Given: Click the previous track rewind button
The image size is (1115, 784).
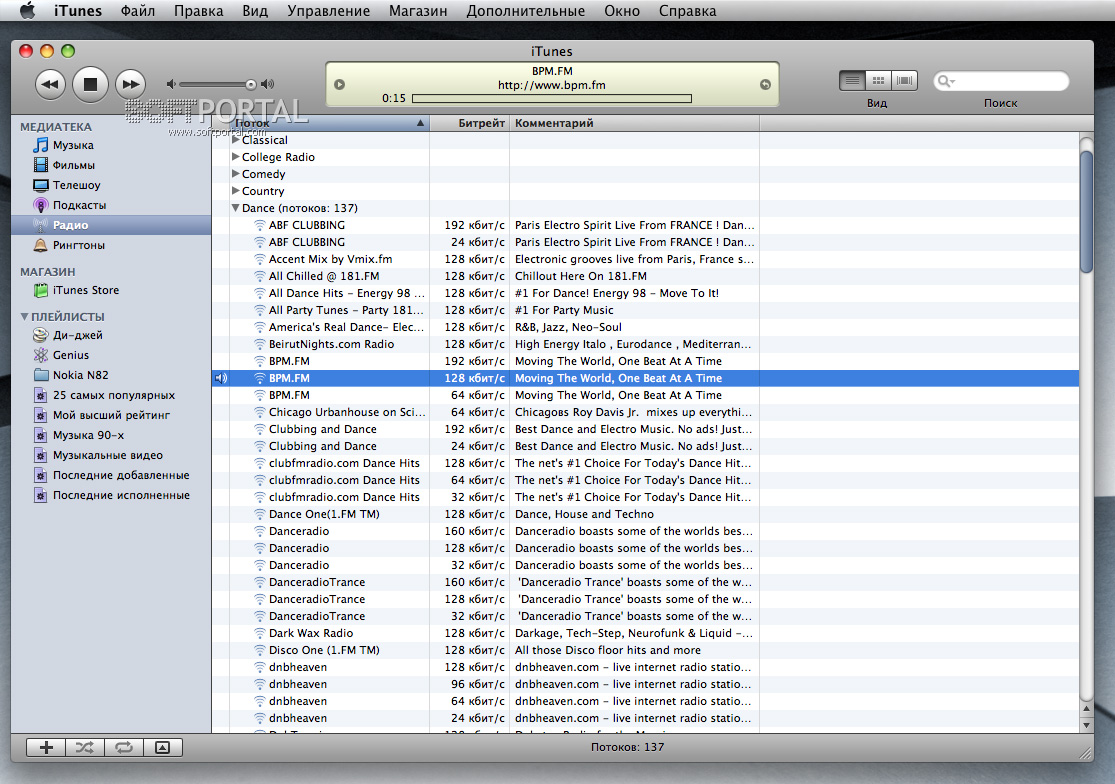Looking at the screenshot, I should [x=50, y=85].
